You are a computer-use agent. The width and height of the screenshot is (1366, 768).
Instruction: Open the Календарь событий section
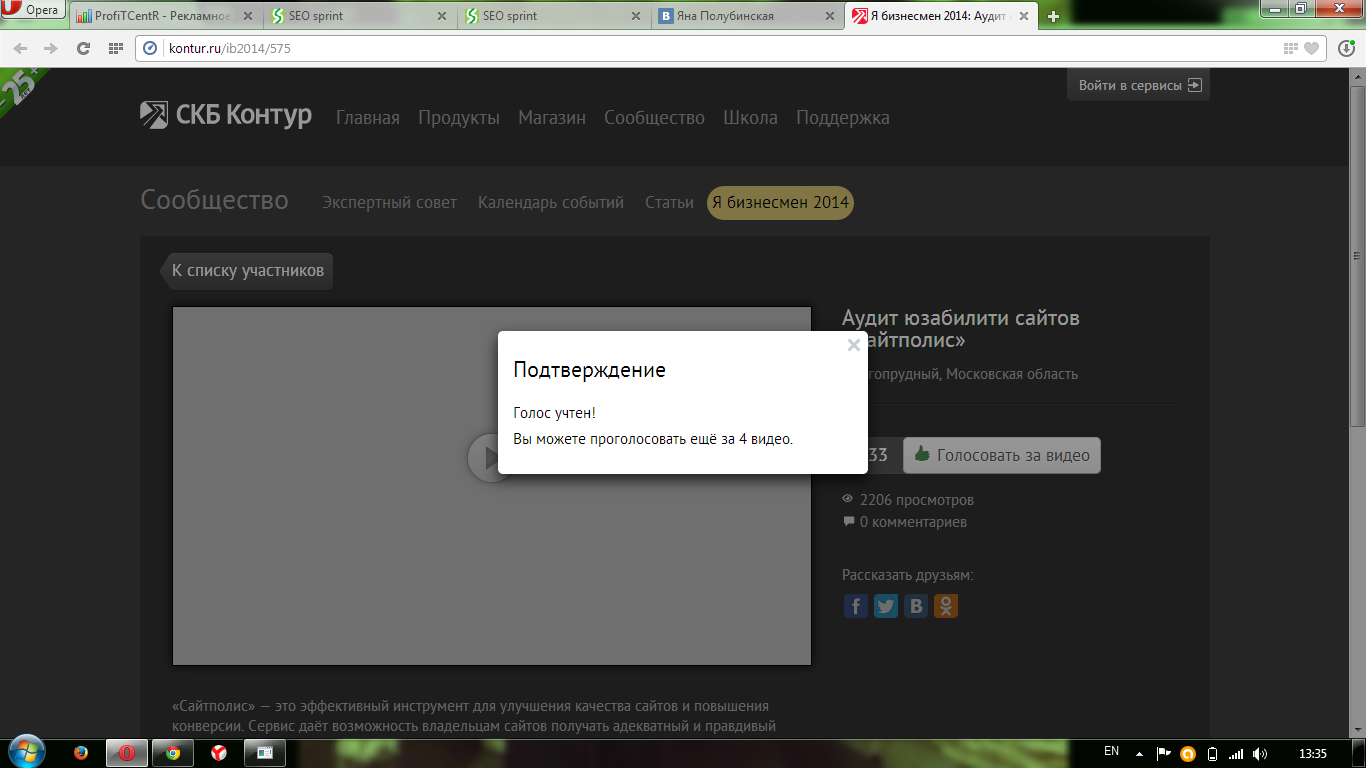click(551, 202)
